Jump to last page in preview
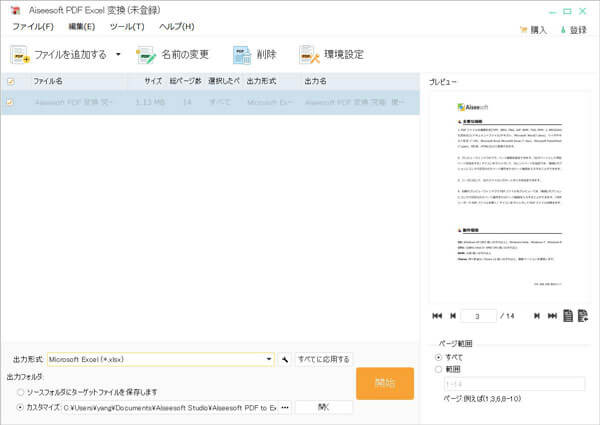 coord(551,316)
